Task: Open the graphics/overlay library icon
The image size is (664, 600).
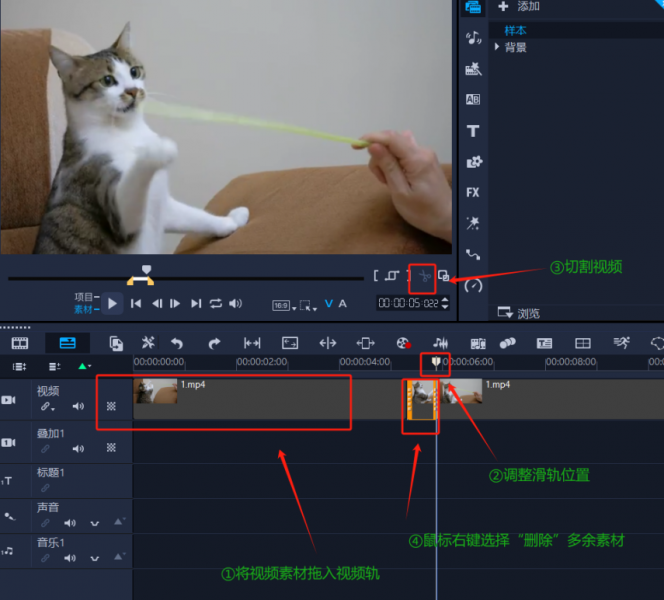Action: [473, 162]
